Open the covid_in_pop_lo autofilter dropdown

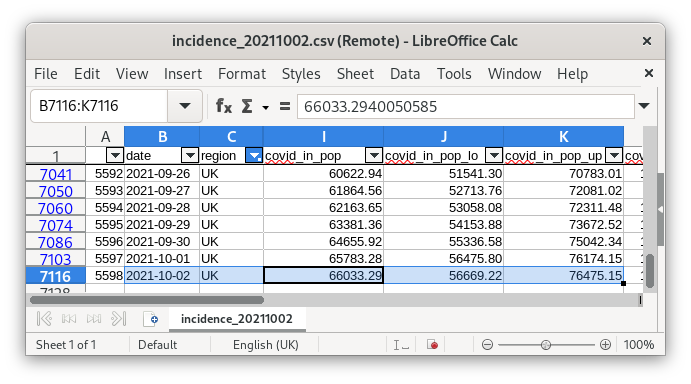point(494,155)
